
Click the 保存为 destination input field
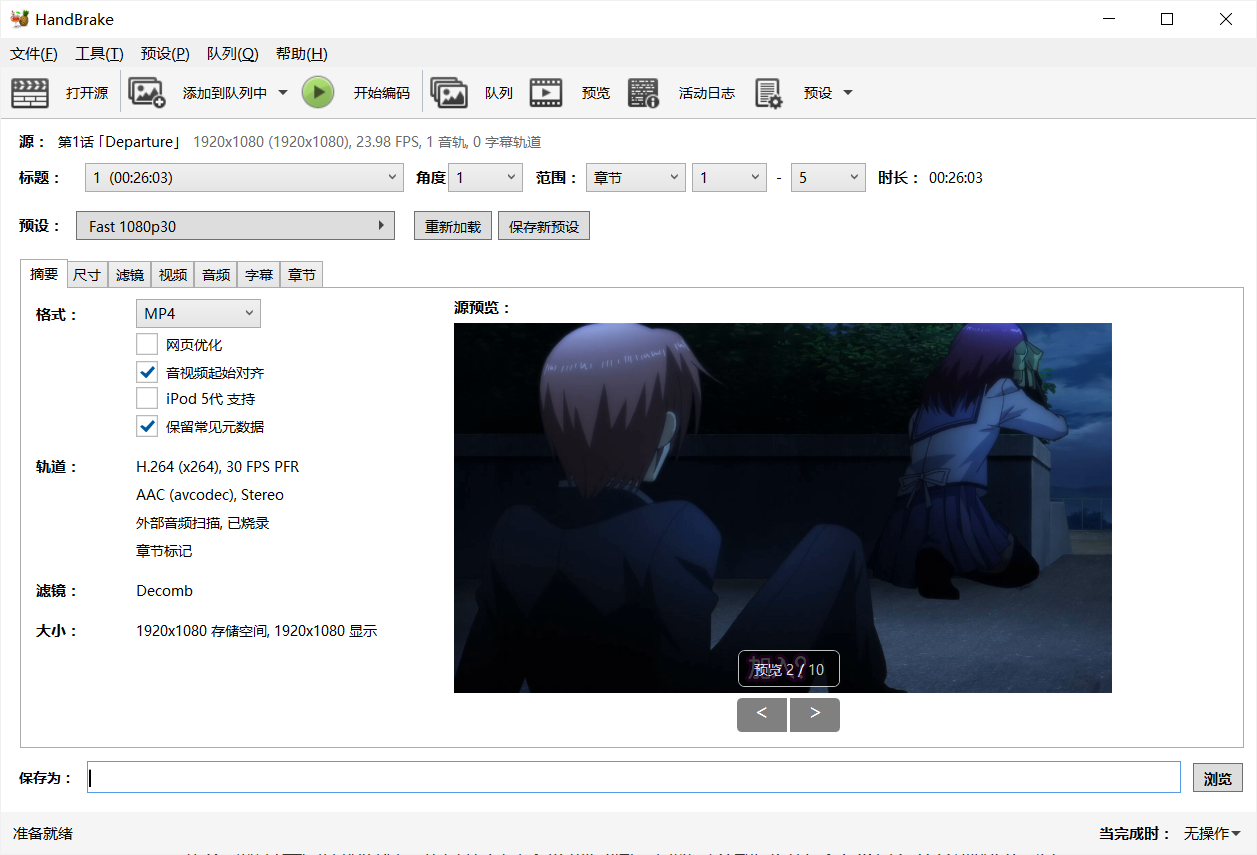tap(634, 777)
